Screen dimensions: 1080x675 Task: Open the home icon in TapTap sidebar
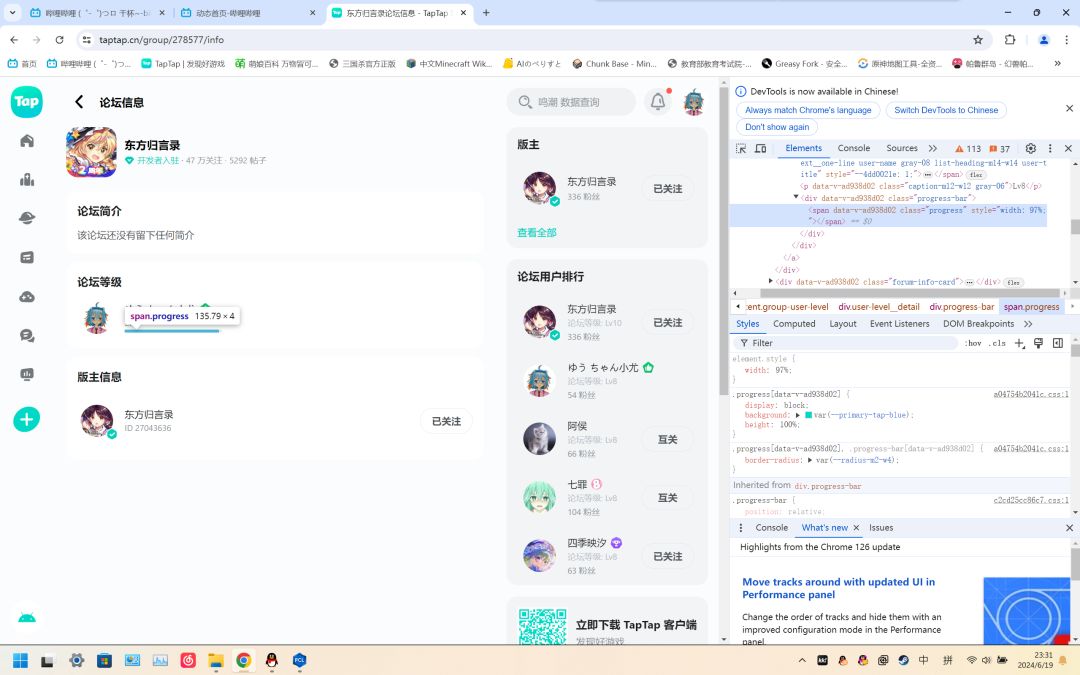(27, 141)
